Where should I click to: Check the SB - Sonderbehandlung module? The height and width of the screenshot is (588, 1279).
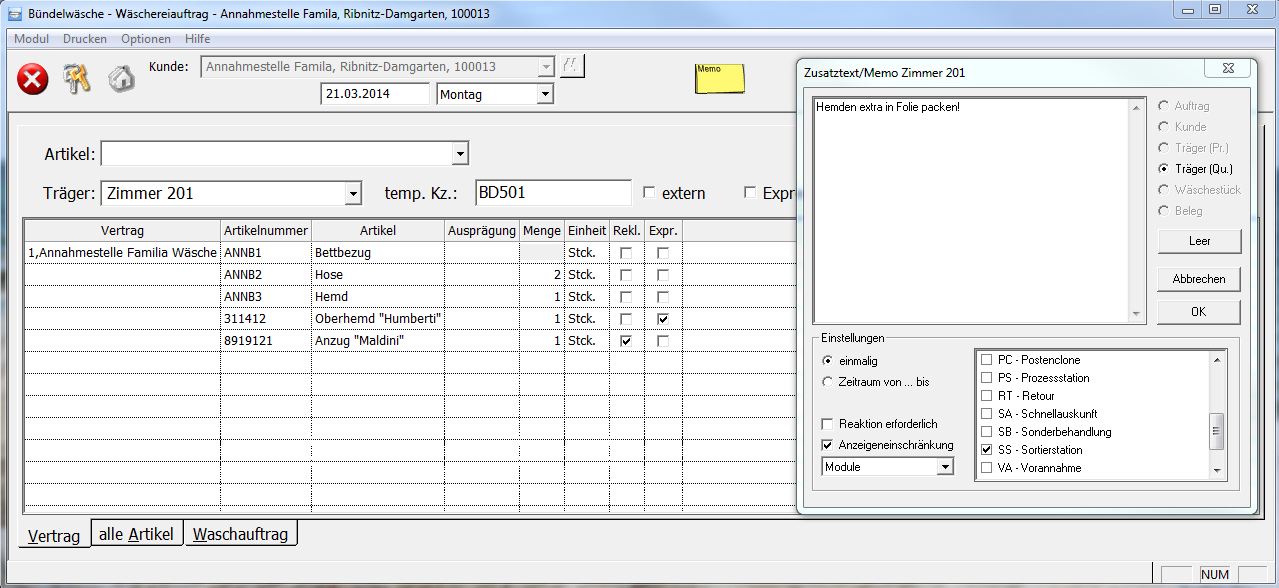pos(987,432)
